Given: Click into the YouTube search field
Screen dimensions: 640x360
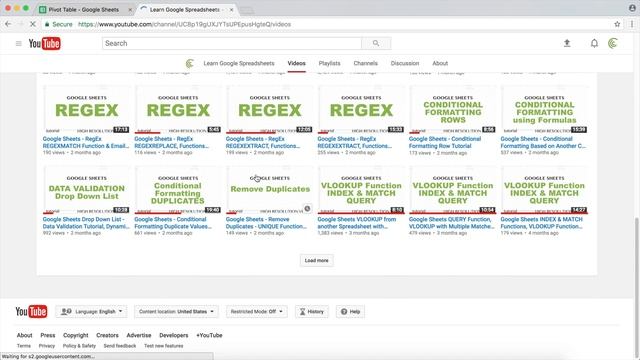Looking at the screenshot, I should pos(231,43).
